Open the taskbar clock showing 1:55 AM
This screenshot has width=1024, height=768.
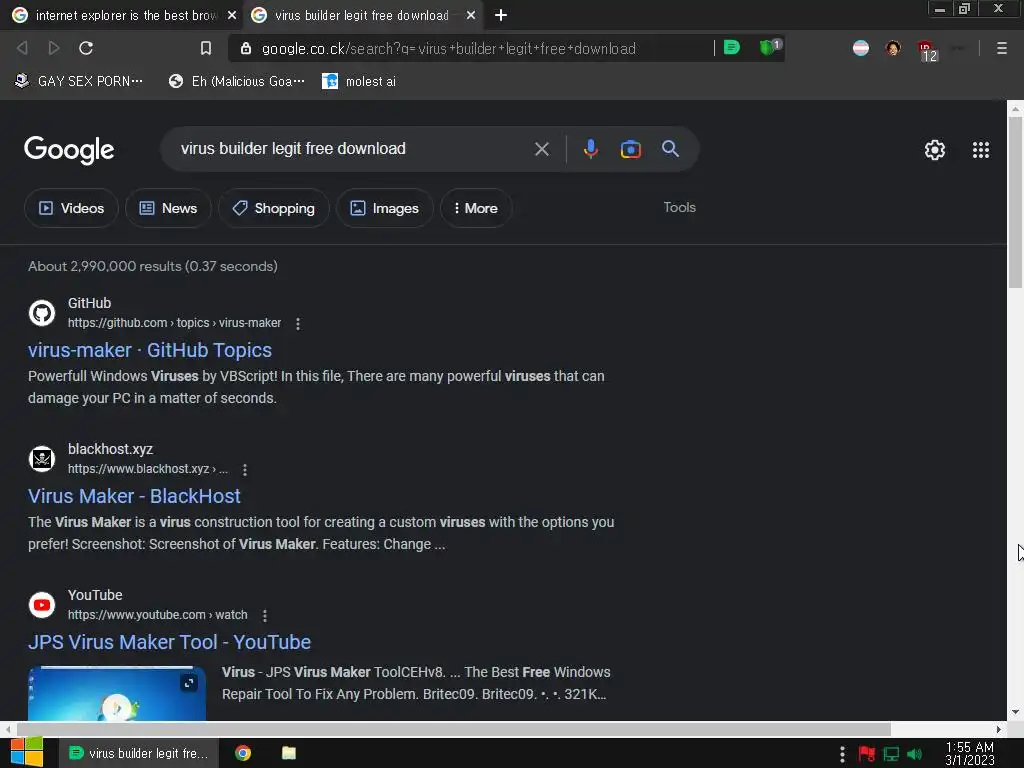970,754
